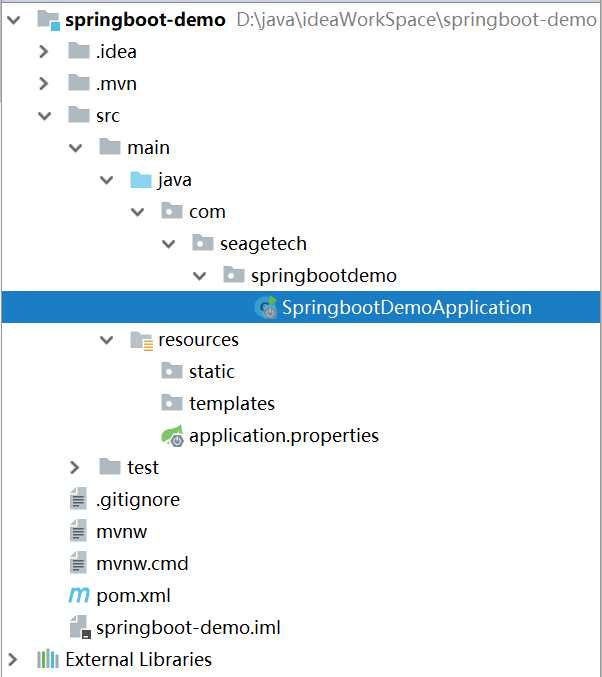Click the Maven pom.xml icon
The height and width of the screenshot is (677, 602).
[79, 595]
